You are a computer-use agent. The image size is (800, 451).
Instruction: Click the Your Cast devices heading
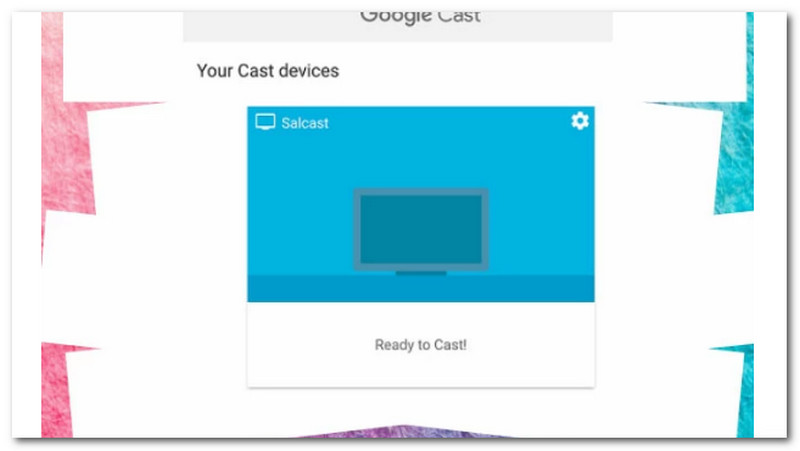point(268,71)
